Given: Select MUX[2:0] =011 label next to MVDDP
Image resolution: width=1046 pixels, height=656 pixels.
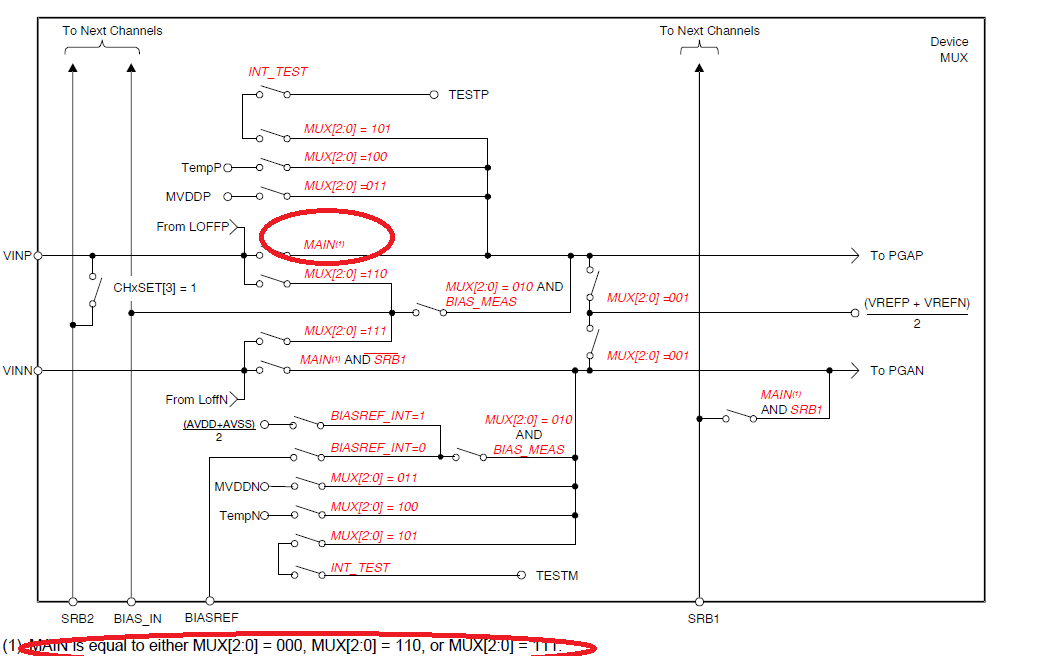Looking at the screenshot, I should (x=346, y=186).
